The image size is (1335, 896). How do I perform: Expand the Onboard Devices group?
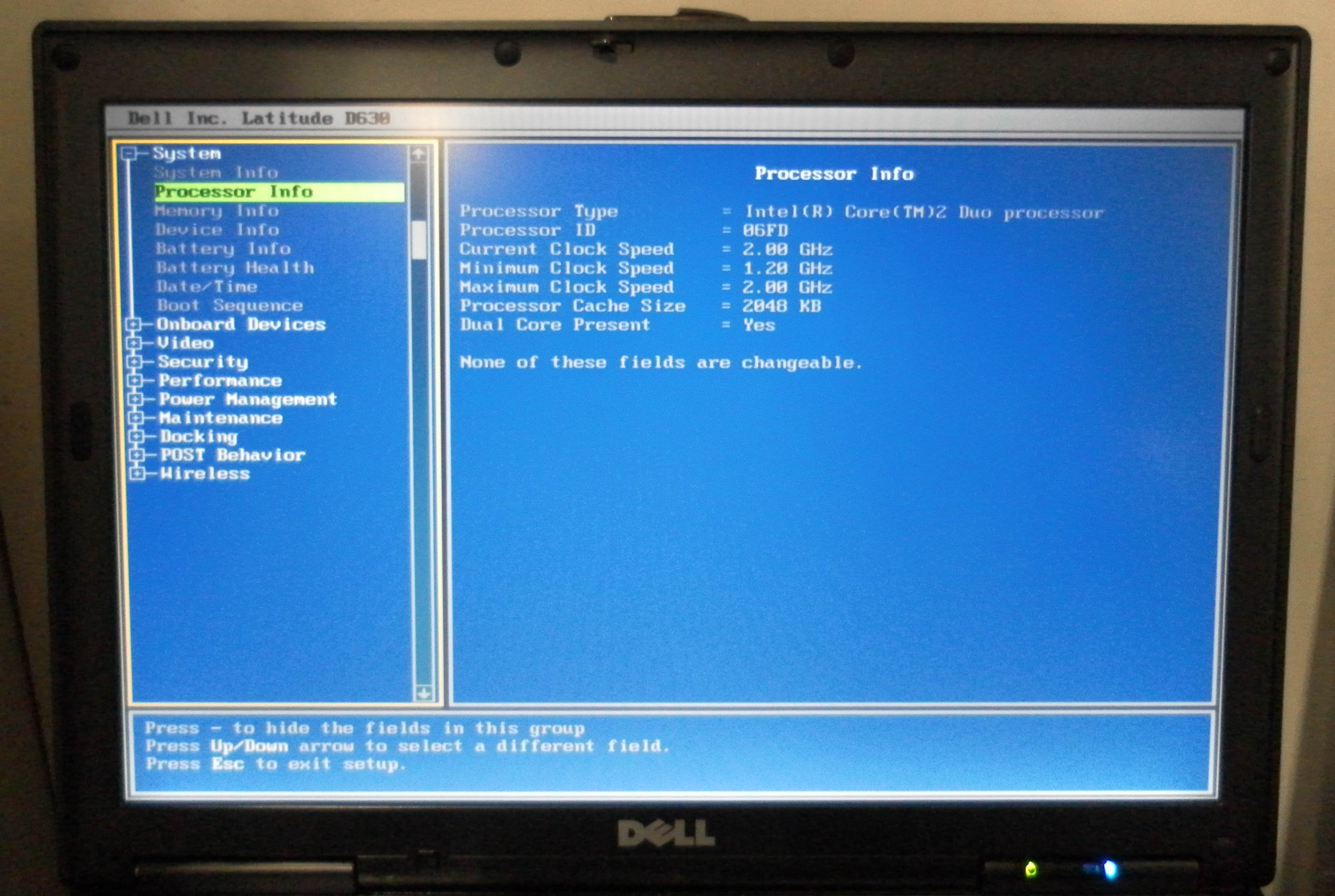[x=134, y=325]
